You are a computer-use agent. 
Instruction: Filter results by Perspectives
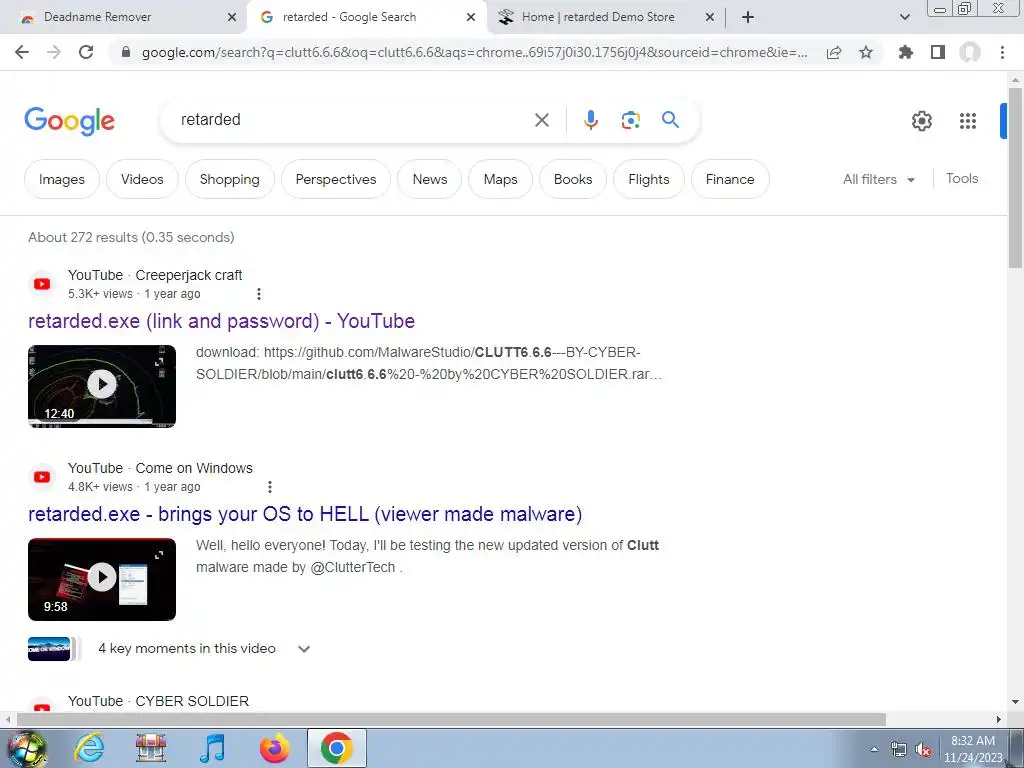coord(336,179)
